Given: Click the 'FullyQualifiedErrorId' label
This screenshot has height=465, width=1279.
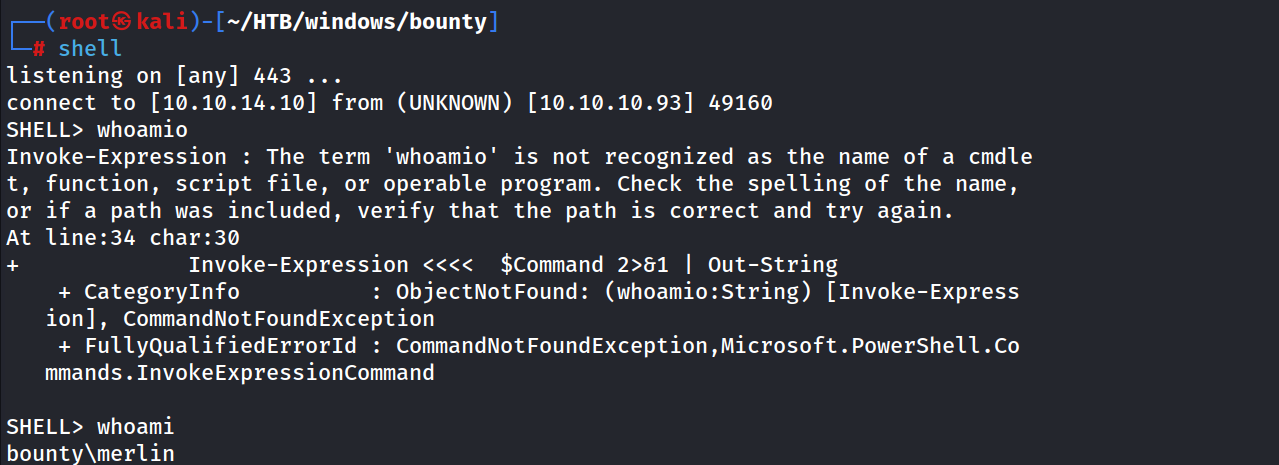Looking at the screenshot, I should click(220, 345).
